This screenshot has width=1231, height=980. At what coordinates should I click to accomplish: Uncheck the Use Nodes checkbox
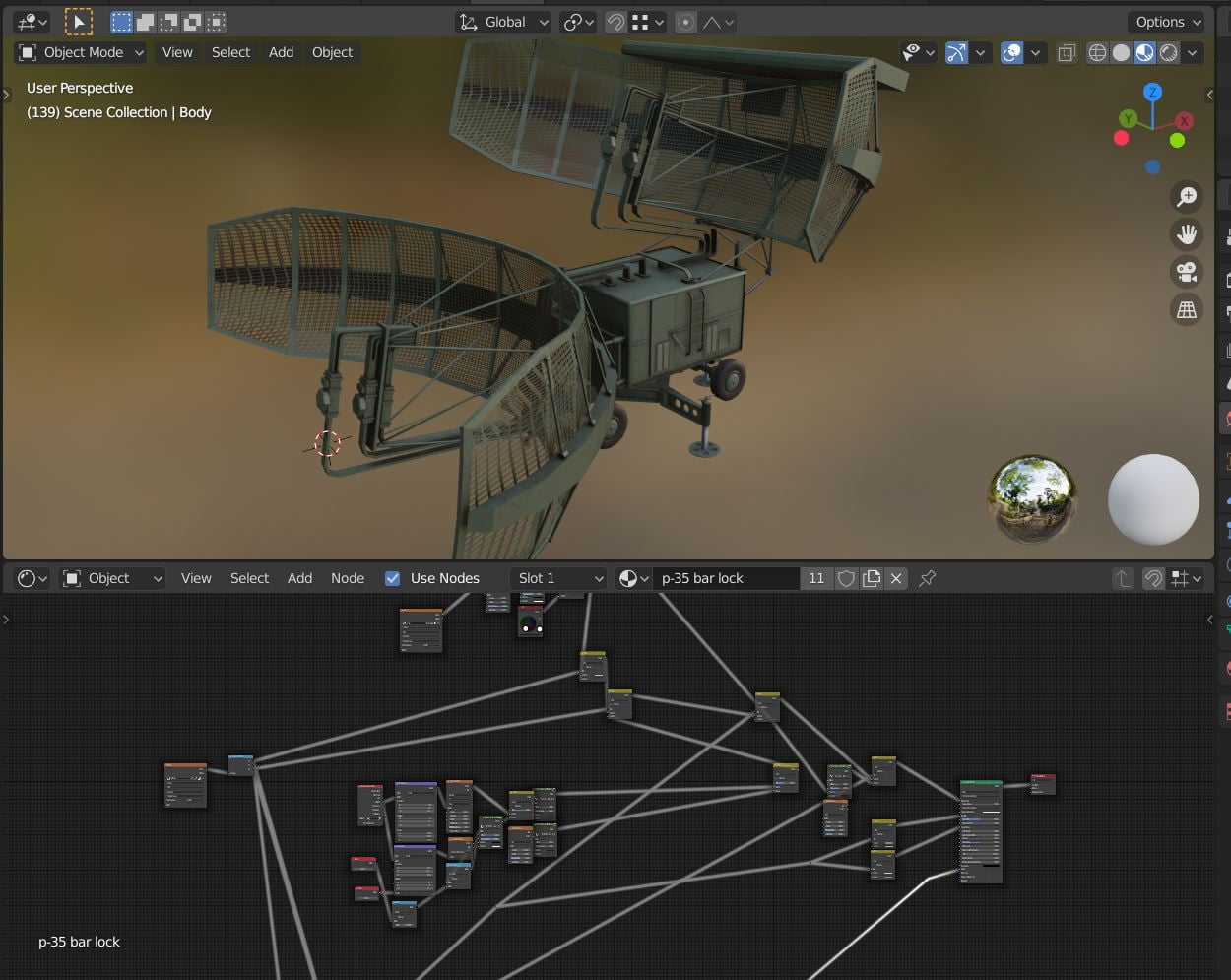393,579
